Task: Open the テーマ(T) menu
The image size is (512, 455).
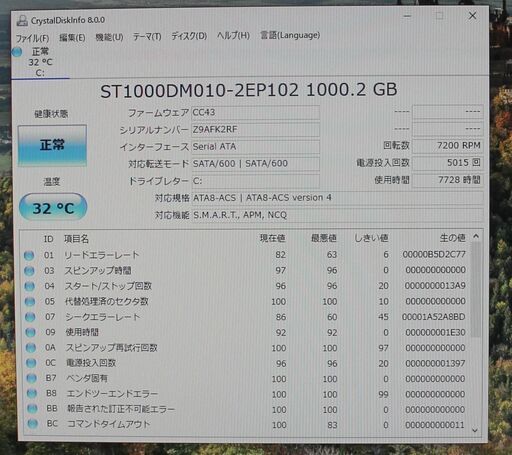Action: pos(147,37)
